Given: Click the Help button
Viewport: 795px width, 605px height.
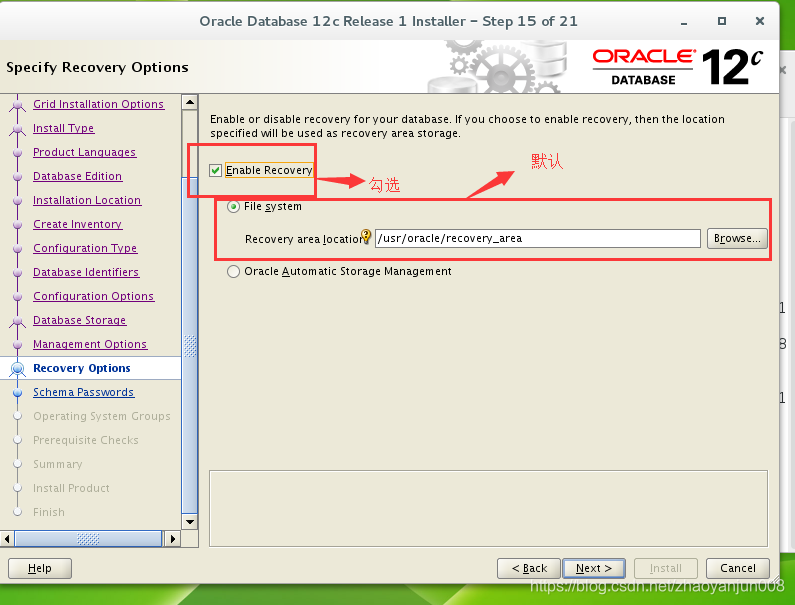Looking at the screenshot, I should point(40,568).
